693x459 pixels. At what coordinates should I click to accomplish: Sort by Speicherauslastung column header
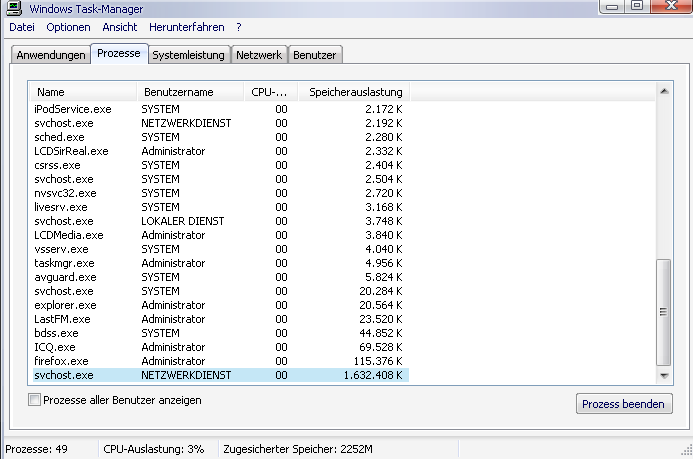click(354, 92)
